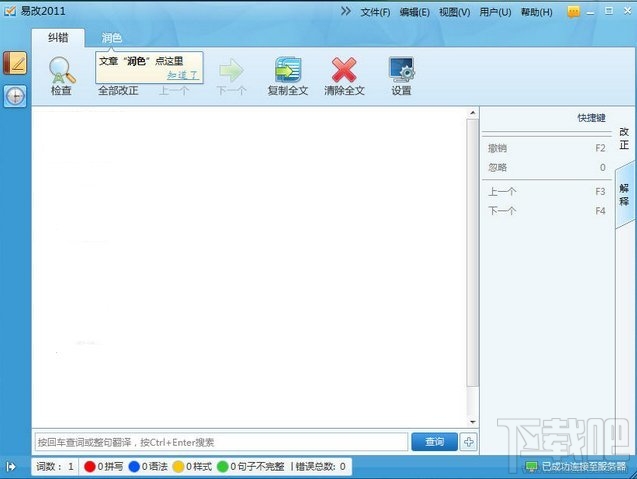Image resolution: width=637 pixels, height=479 pixels.
Task: Click the plus button beside 查询
Action: (x=468, y=442)
